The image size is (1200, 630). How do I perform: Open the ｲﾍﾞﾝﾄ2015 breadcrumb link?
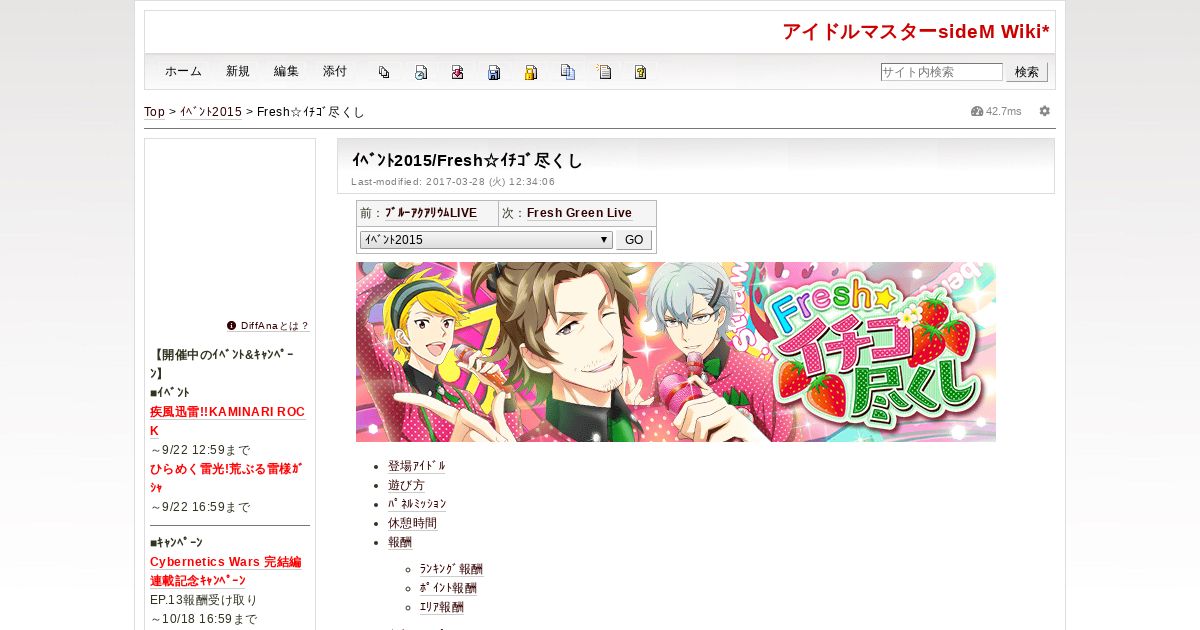(211, 112)
